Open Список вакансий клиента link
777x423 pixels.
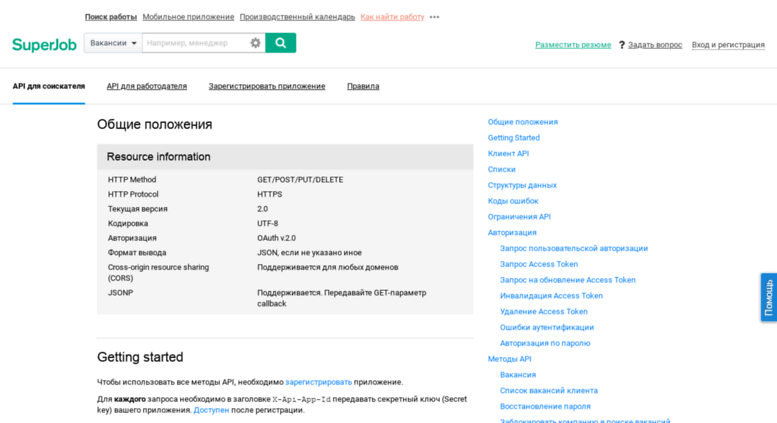[549, 391]
